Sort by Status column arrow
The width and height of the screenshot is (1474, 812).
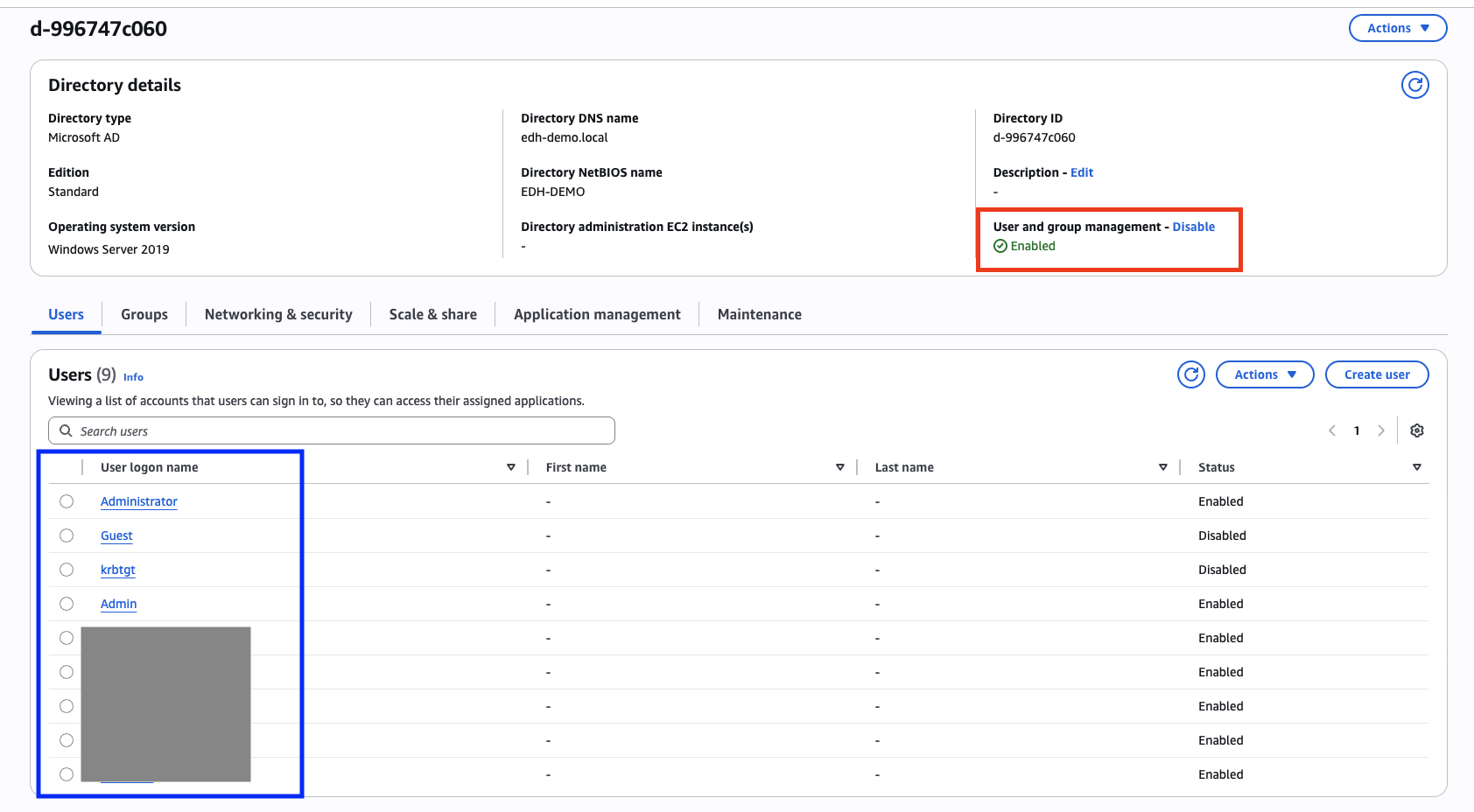coord(1416,467)
